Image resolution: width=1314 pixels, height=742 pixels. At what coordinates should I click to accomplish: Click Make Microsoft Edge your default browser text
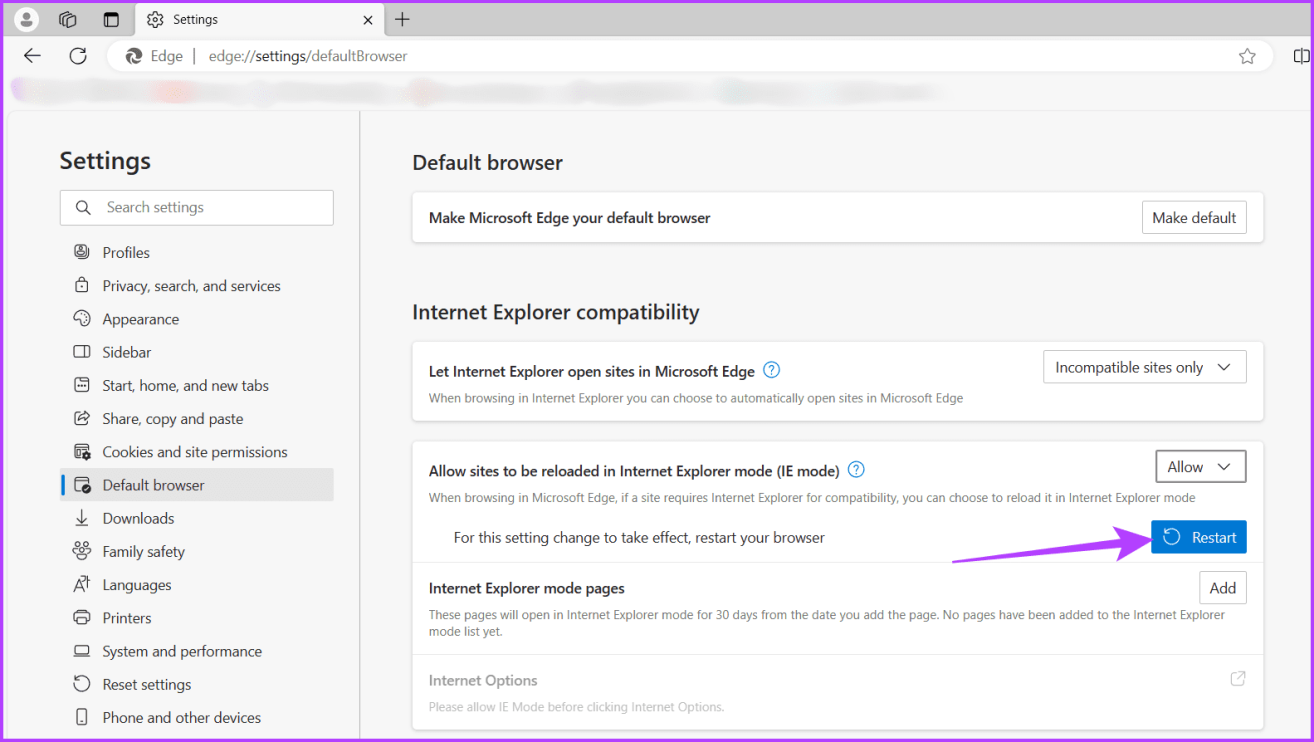[569, 217]
